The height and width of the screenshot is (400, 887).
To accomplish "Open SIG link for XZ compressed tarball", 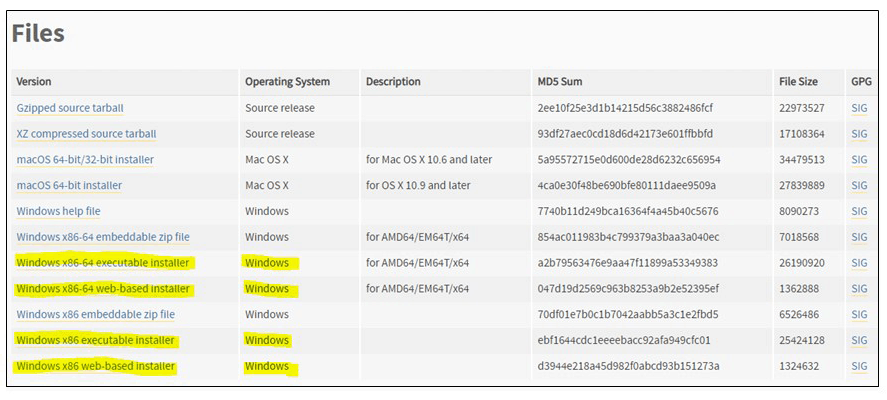I will (859, 134).
